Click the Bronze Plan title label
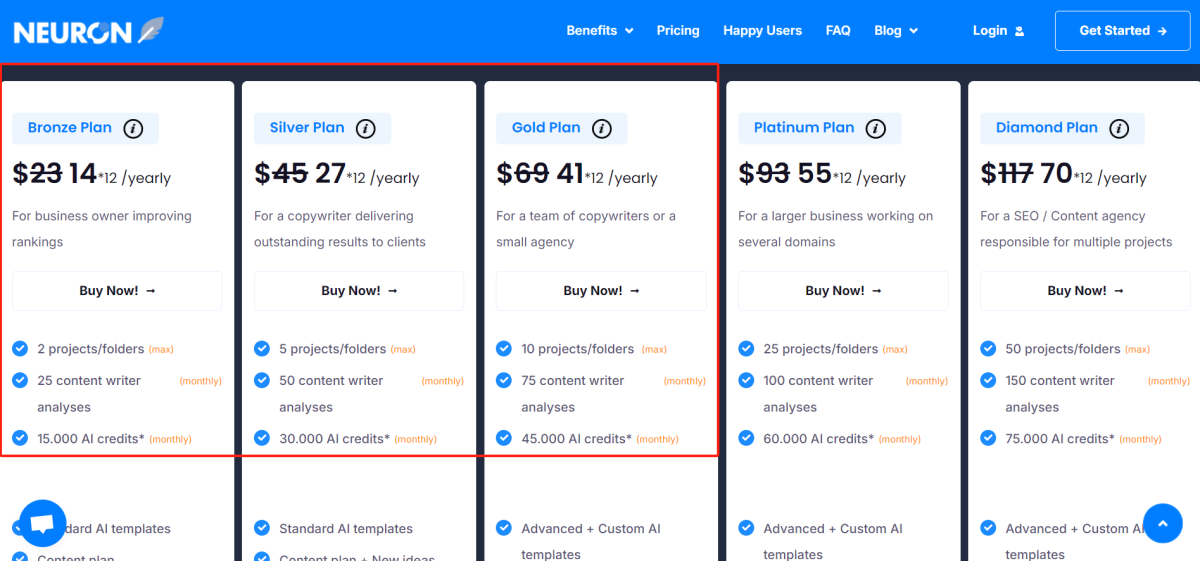The image size is (1200, 561). point(70,128)
